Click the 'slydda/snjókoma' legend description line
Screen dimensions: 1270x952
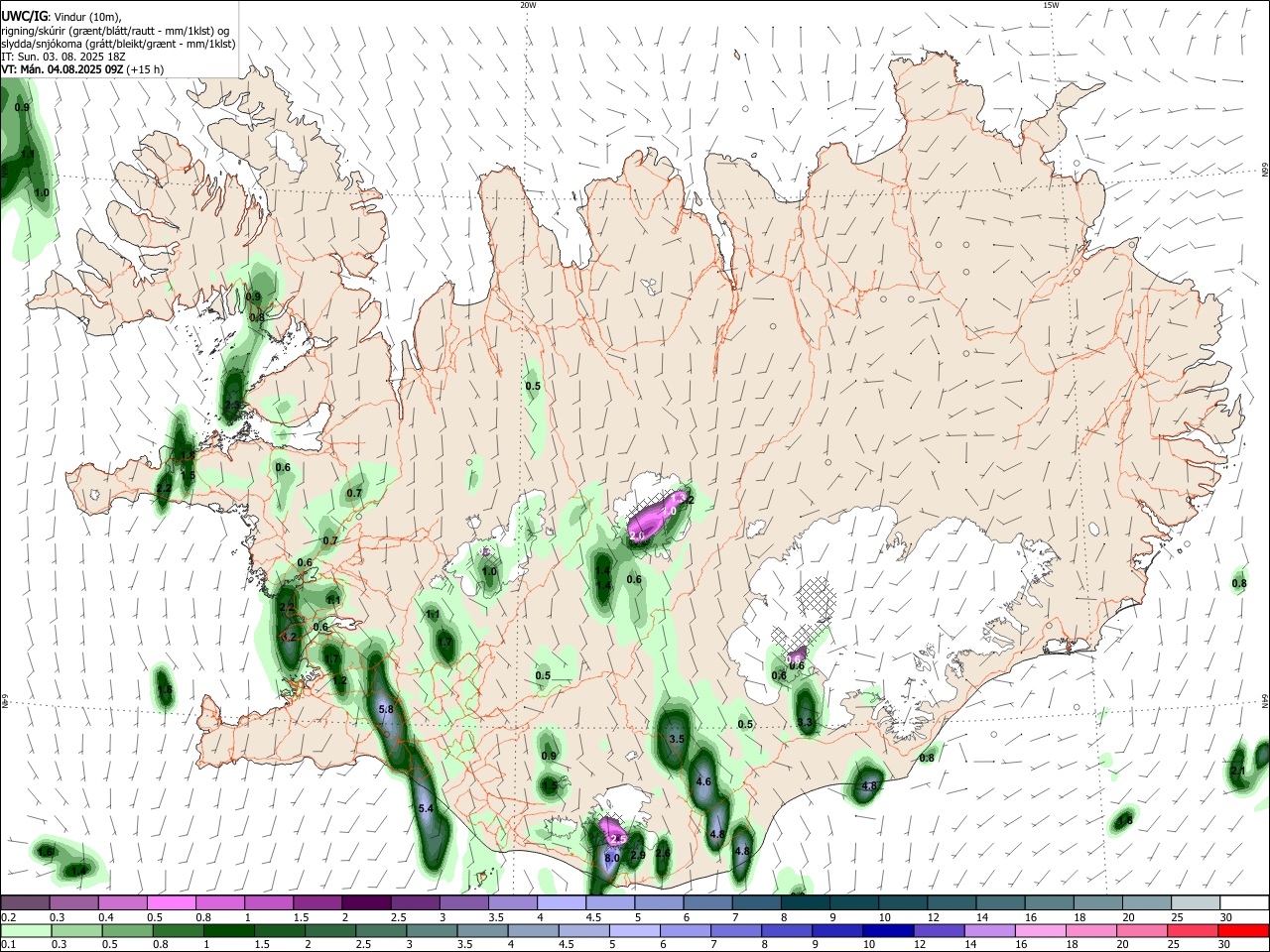tap(119, 44)
